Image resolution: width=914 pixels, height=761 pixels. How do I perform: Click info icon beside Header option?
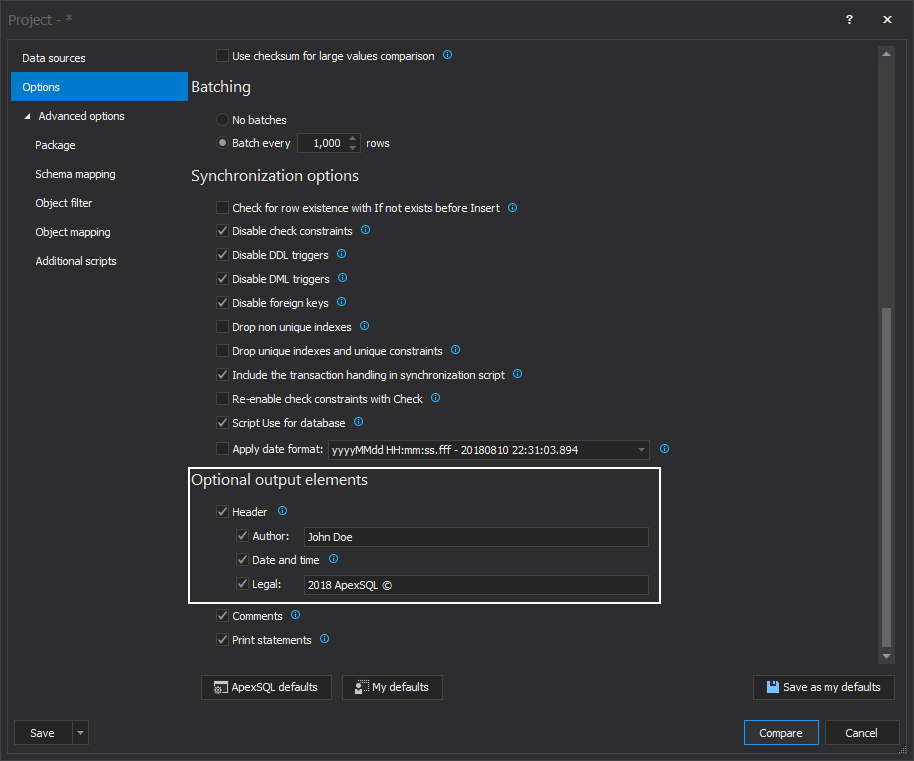(282, 511)
